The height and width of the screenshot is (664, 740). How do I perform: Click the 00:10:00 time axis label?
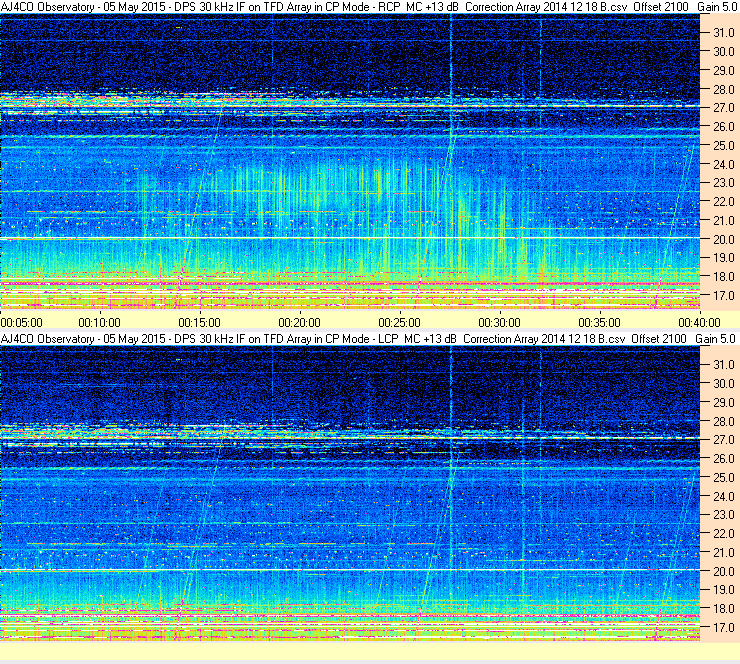[100, 323]
